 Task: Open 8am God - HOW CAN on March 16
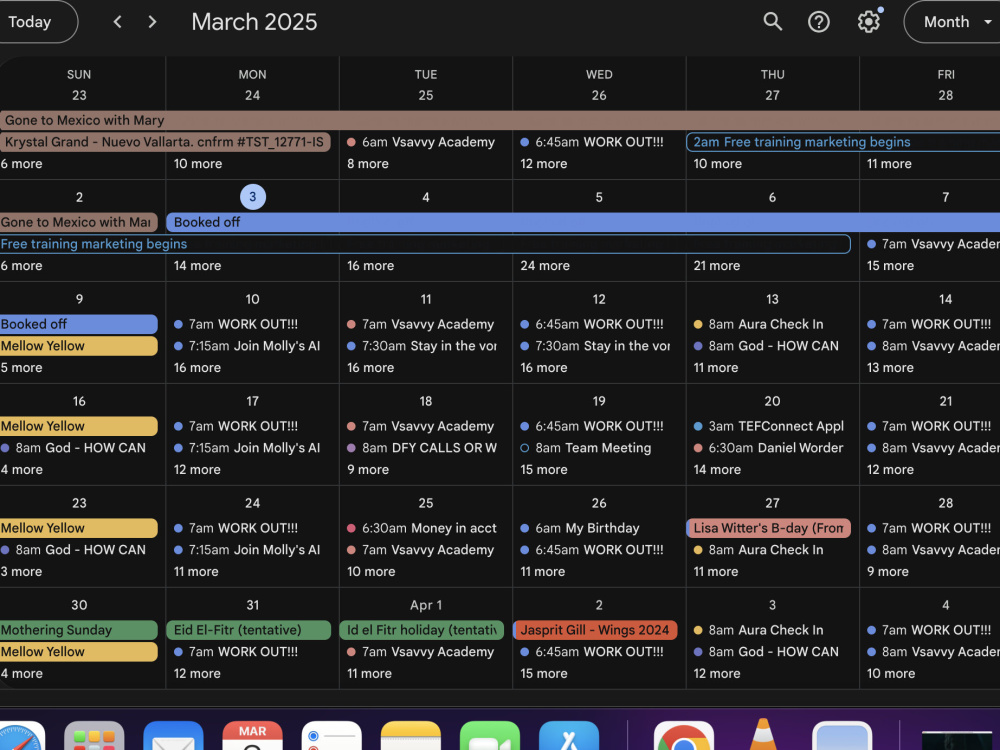[73, 448]
